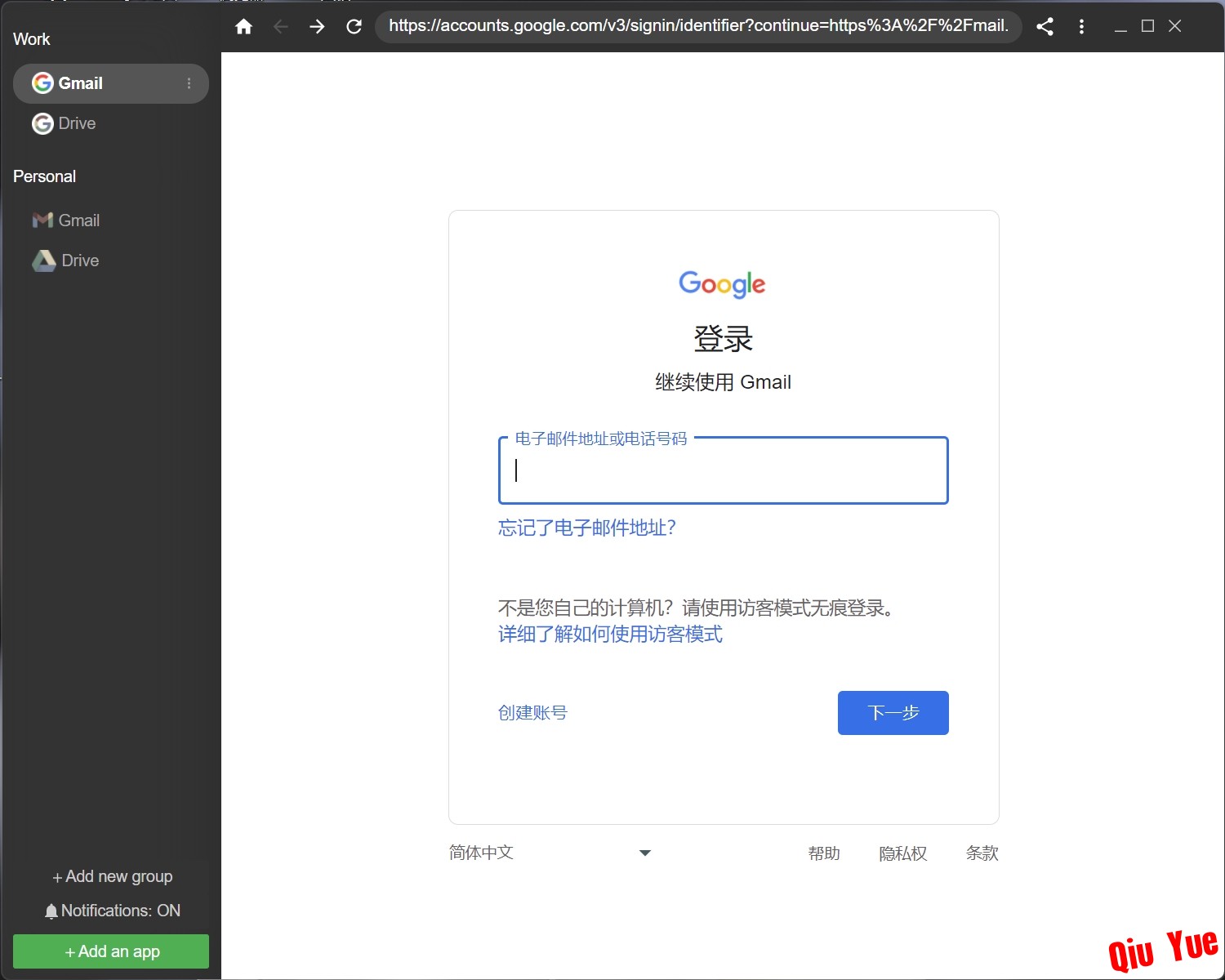The height and width of the screenshot is (980, 1225).
Task: Select the Personal group header
Action: 44,176
